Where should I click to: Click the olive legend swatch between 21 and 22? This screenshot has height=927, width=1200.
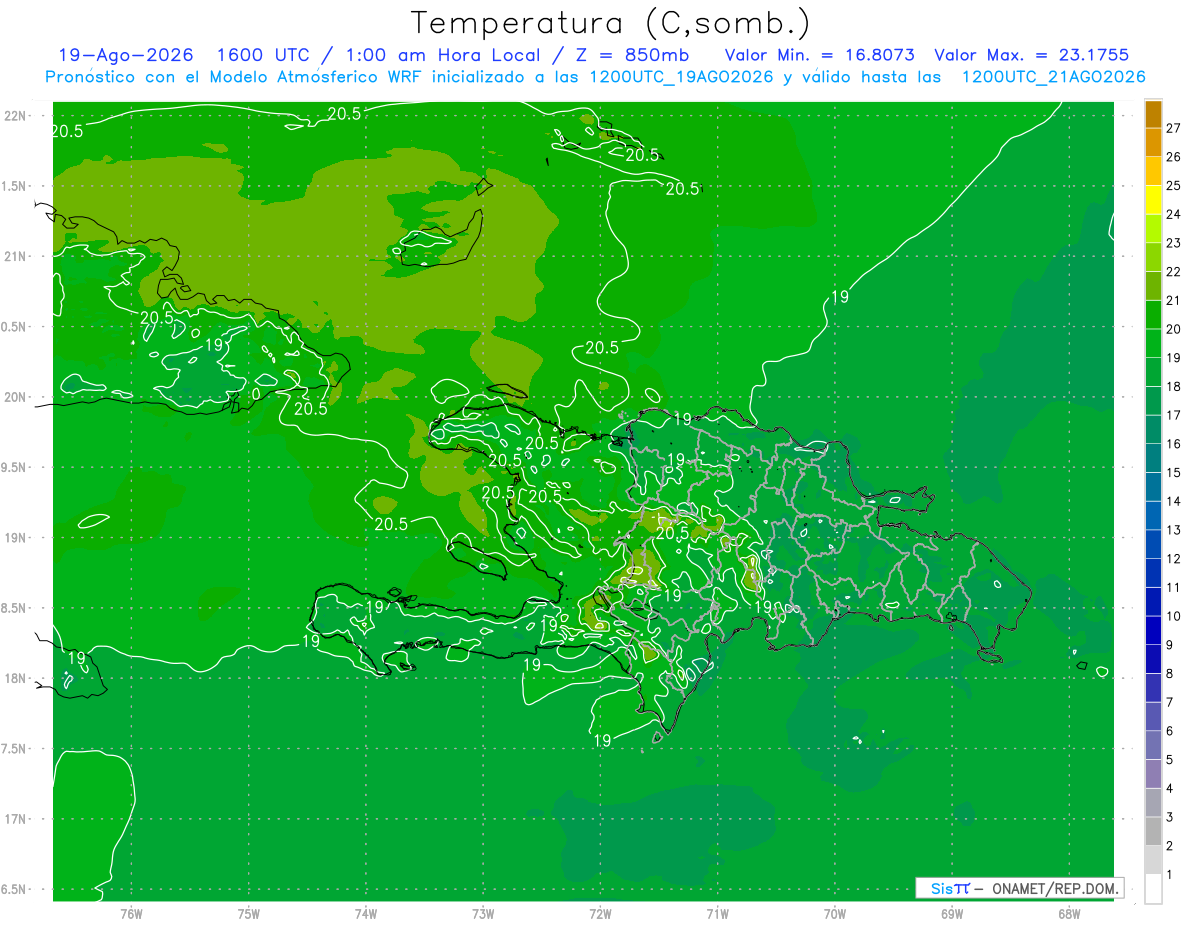tap(1153, 286)
